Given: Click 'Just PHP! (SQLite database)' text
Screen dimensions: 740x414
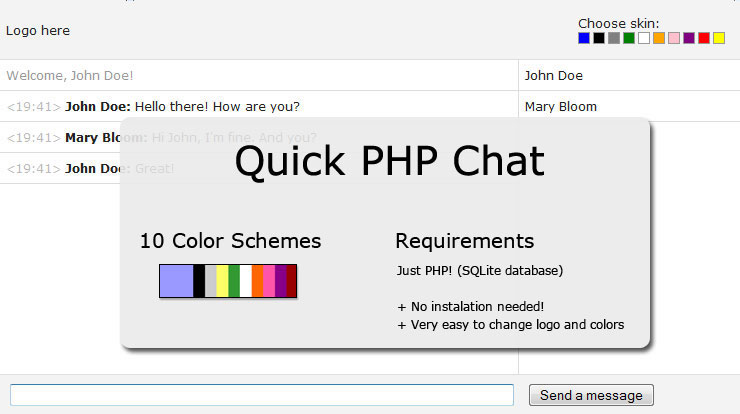Looking at the screenshot, I should click(479, 270).
